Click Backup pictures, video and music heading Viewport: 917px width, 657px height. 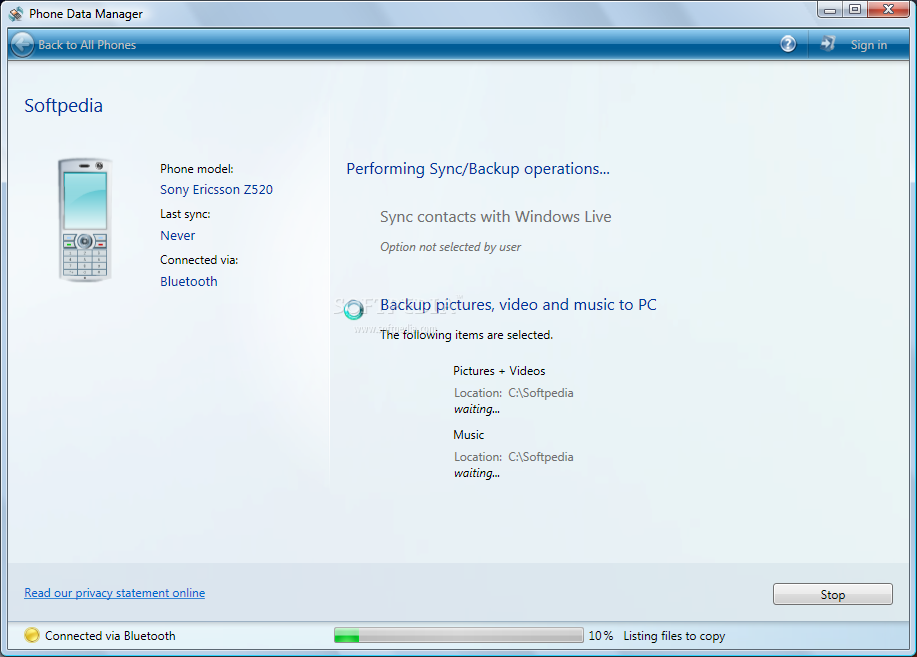pos(518,305)
